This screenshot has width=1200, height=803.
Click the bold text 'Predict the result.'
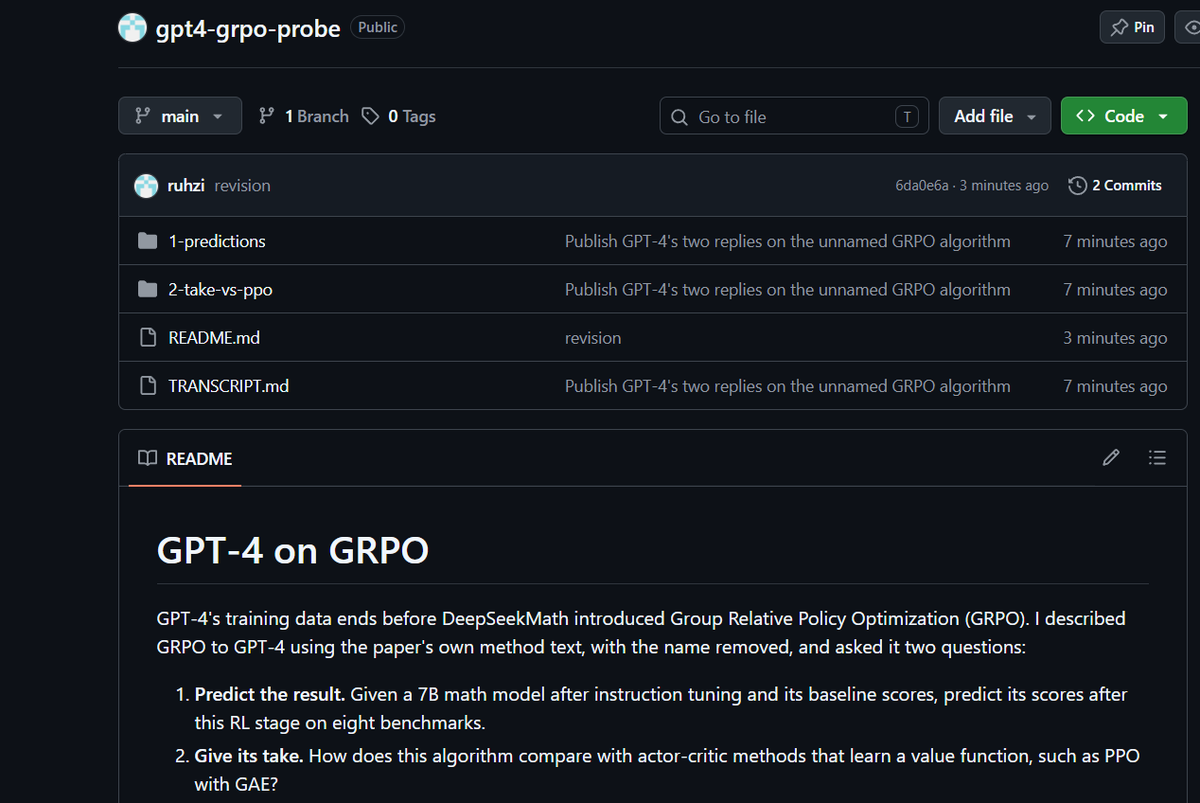pos(270,694)
